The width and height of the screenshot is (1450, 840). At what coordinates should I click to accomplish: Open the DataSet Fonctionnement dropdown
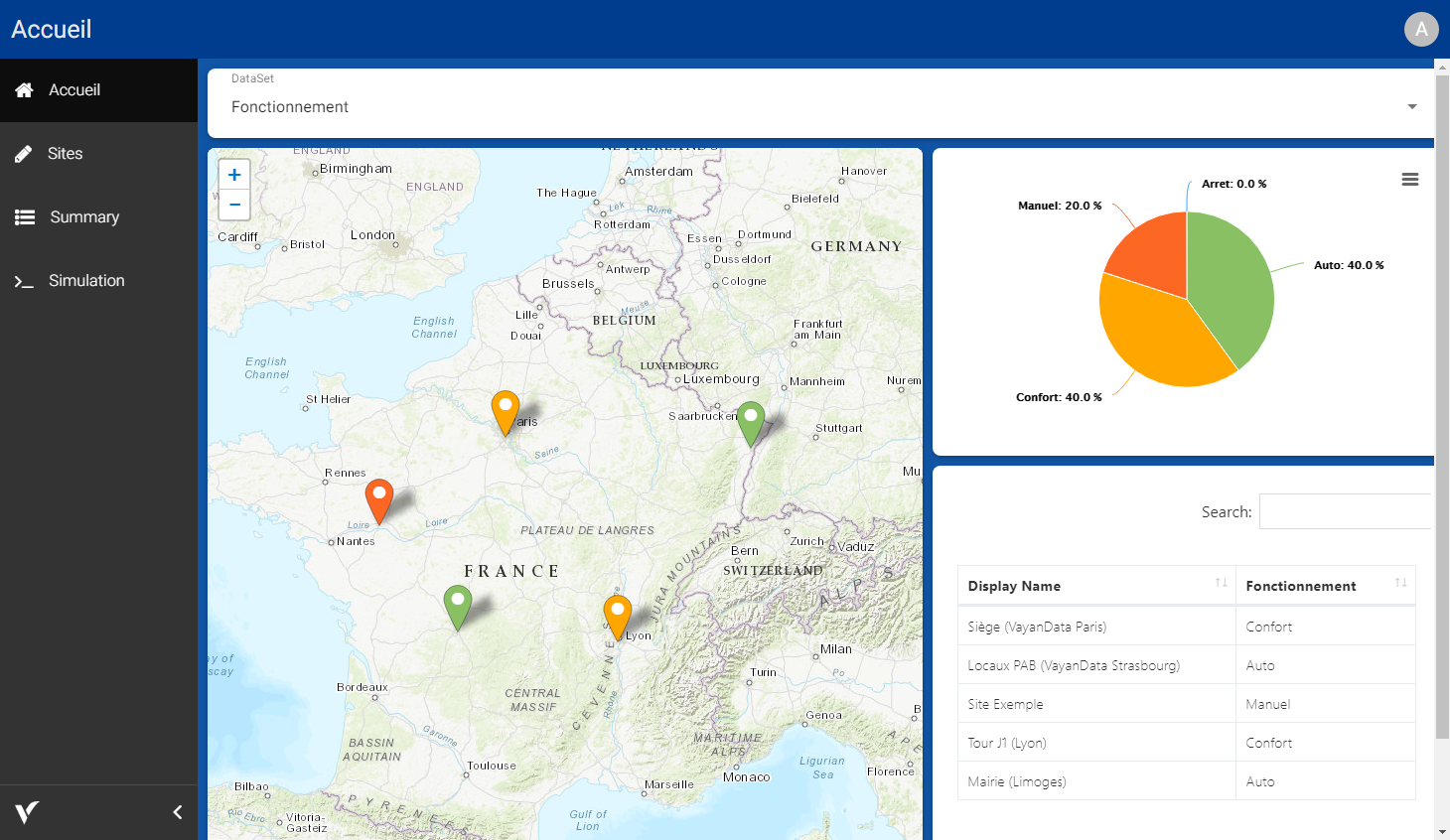[x=820, y=106]
